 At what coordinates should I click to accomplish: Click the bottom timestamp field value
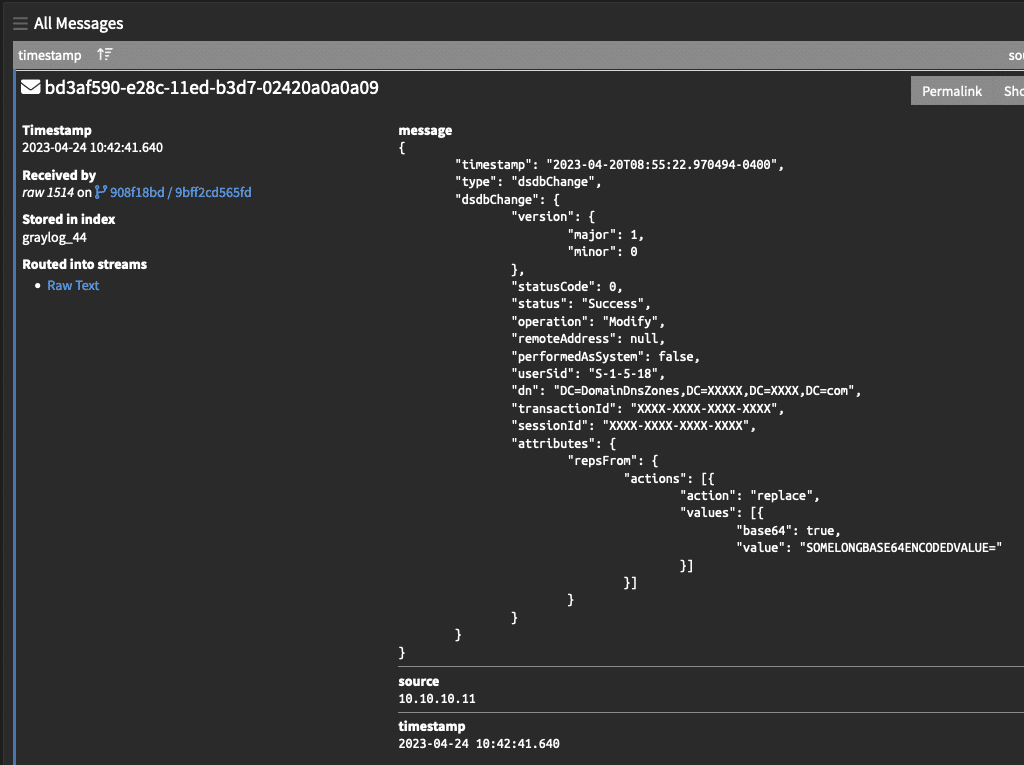pyautogui.click(x=478, y=744)
